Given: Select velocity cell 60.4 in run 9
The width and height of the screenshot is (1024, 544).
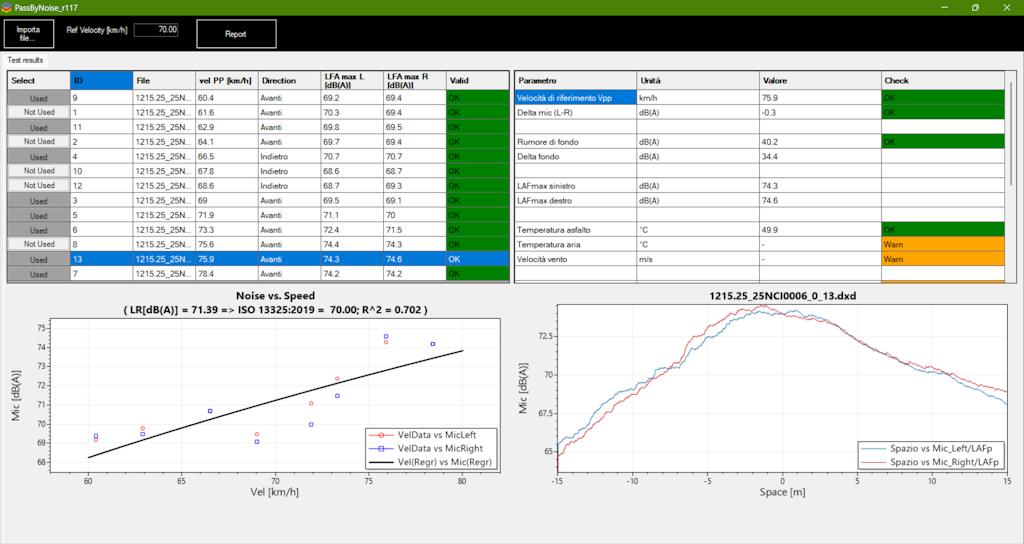Looking at the screenshot, I should (227, 98).
